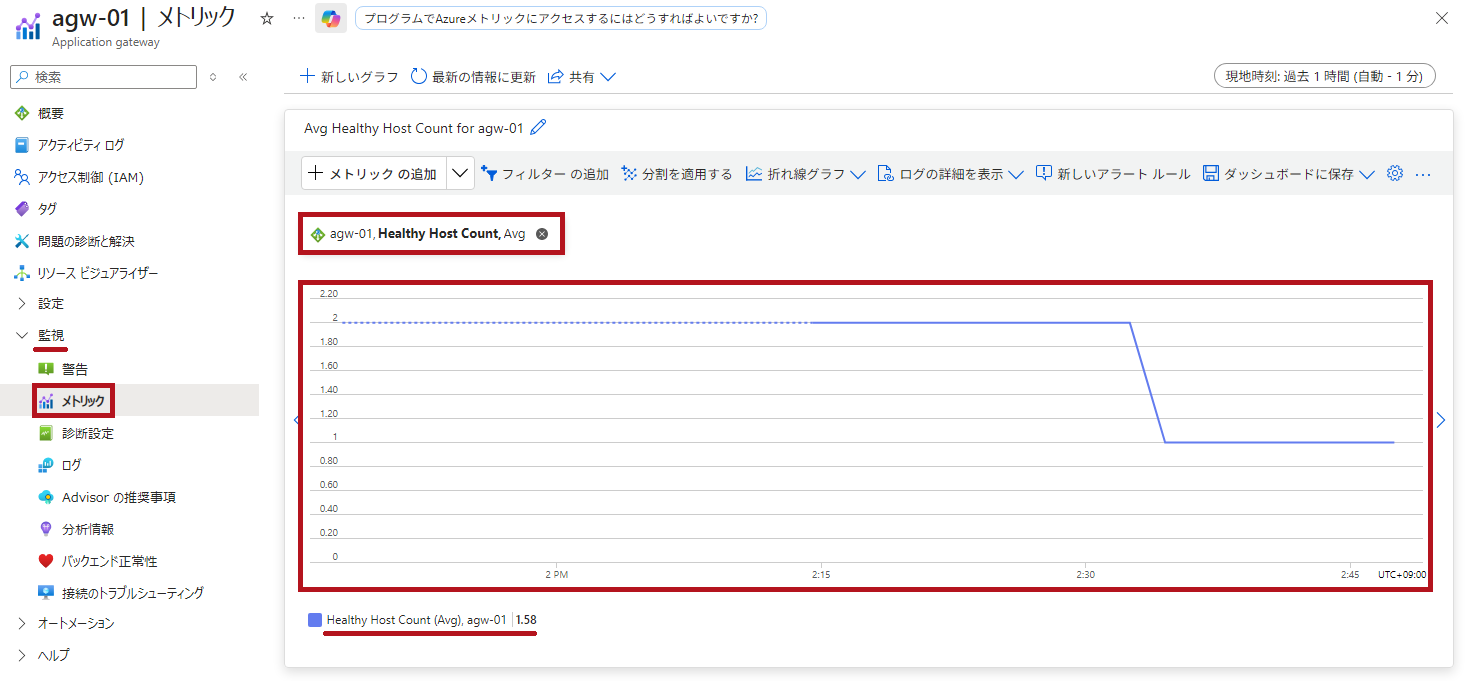Click 最新の情報に更新 refresh button

tap(473, 77)
